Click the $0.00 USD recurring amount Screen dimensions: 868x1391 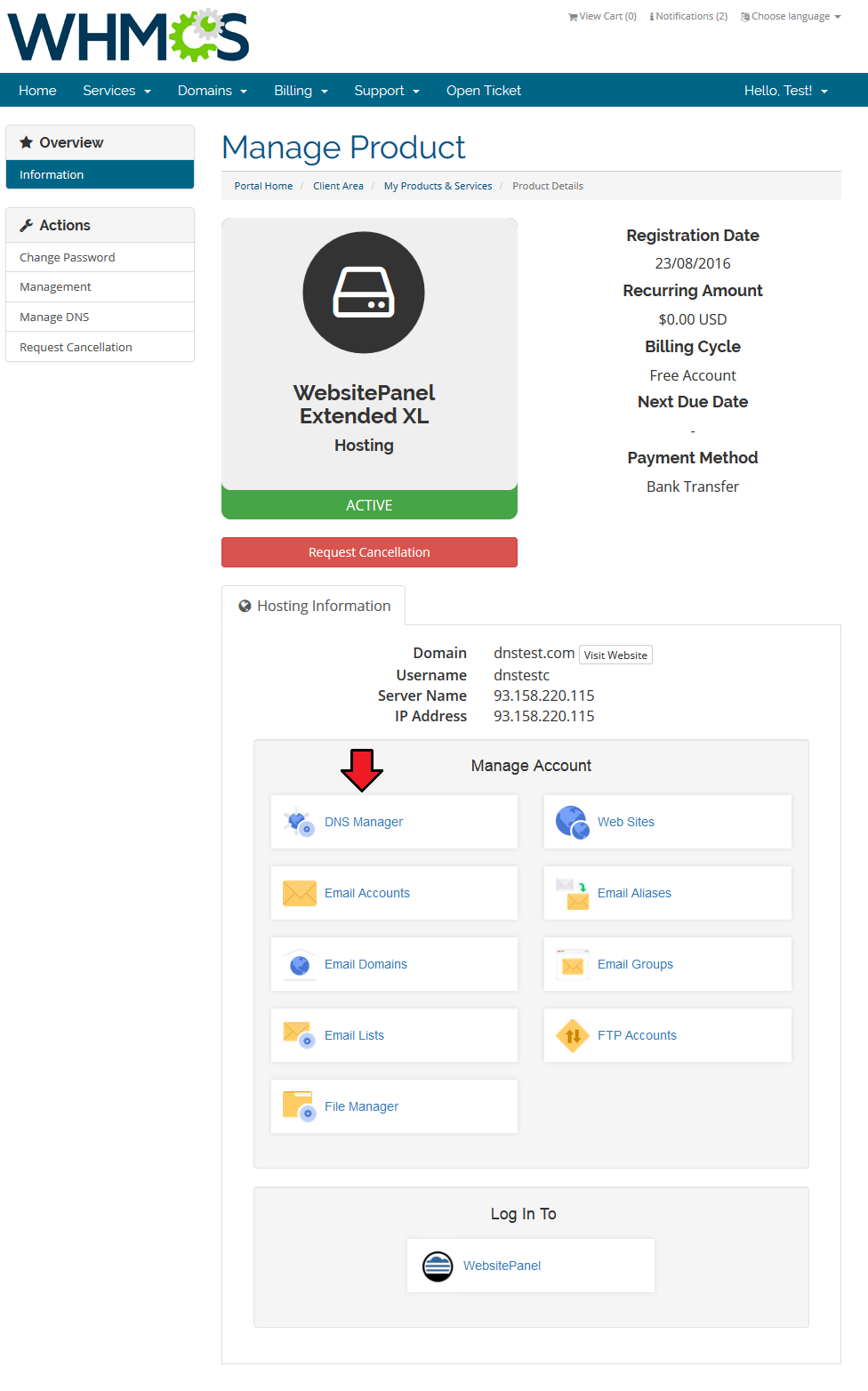(x=693, y=319)
